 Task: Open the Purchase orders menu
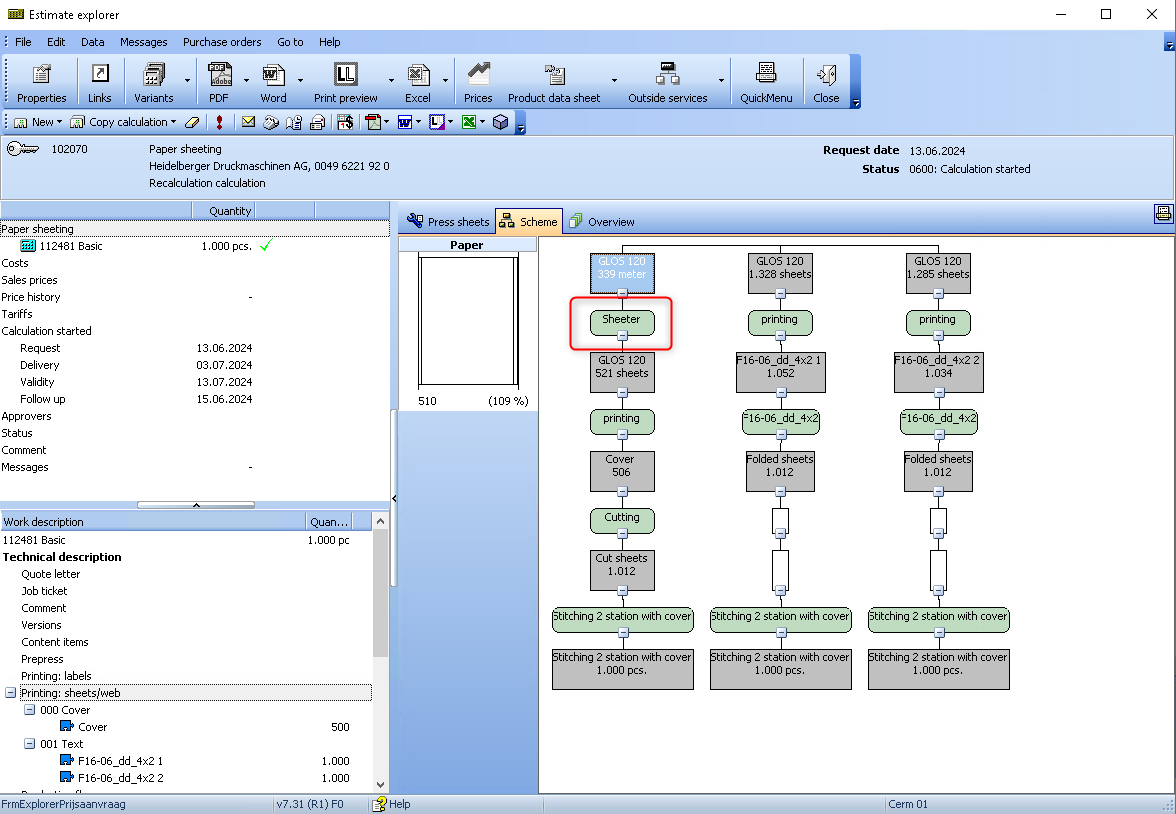222,42
